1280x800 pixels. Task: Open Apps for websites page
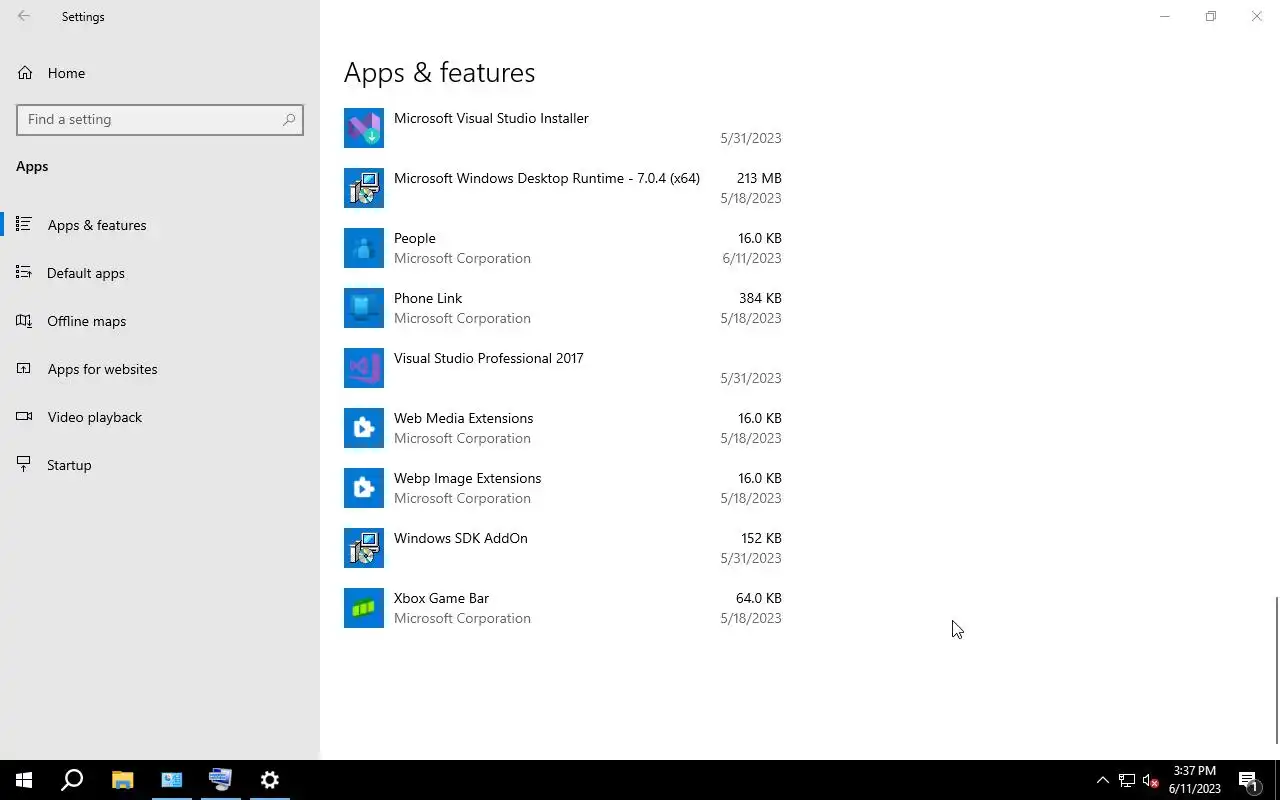[160, 369]
